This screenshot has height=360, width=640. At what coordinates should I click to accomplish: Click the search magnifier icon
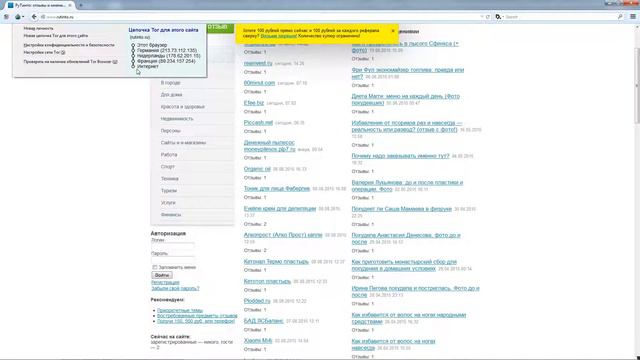(x=620, y=17)
